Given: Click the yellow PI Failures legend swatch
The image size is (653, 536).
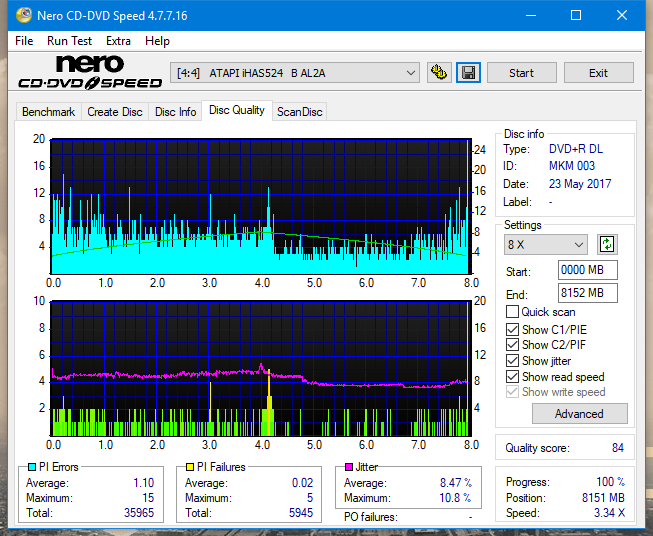Looking at the screenshot, I should click(190, 467).
